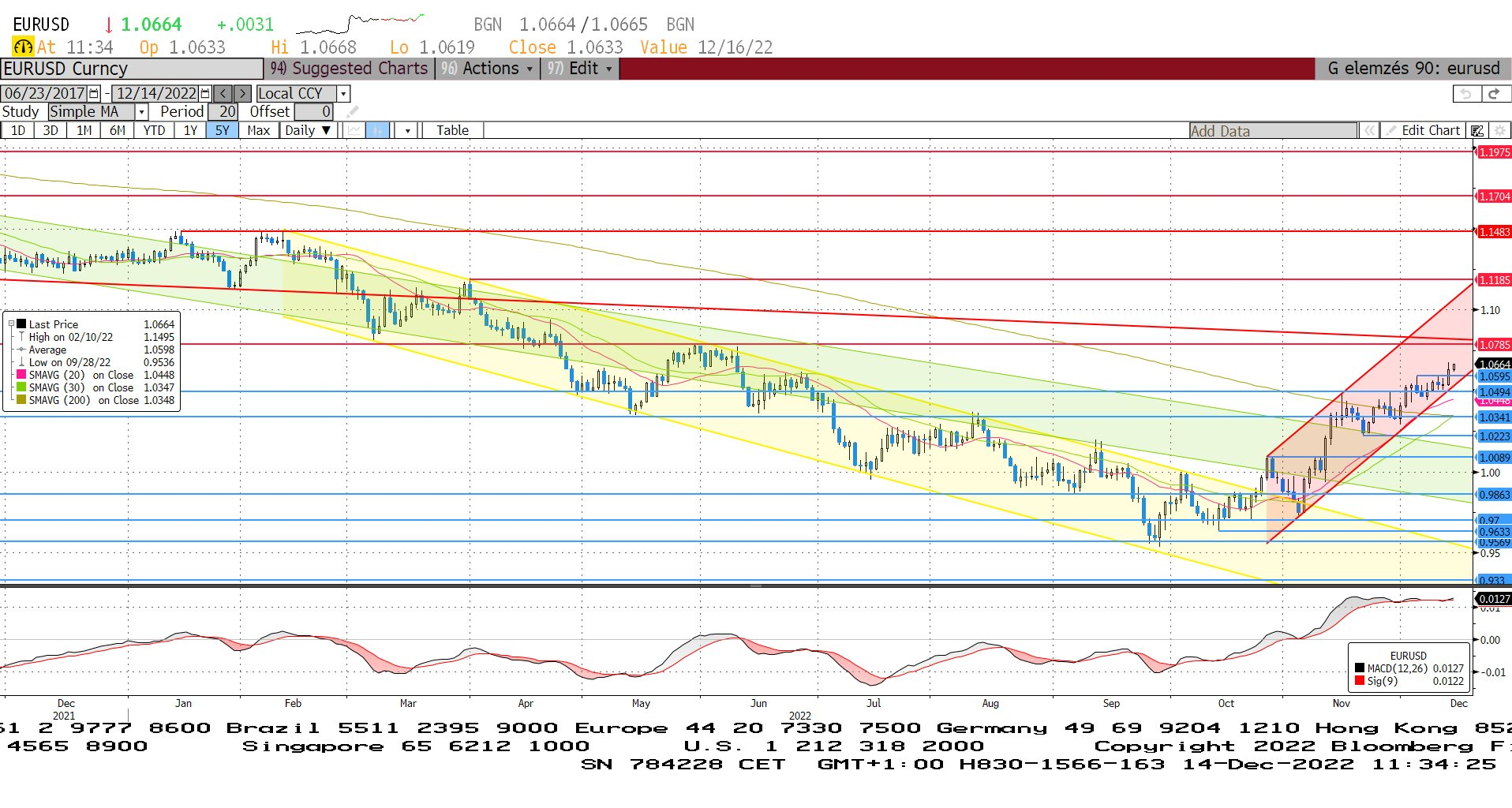1512x808 pixels.
Task: Open the Local CCY currency dropdown
Action: pos(343,93)
